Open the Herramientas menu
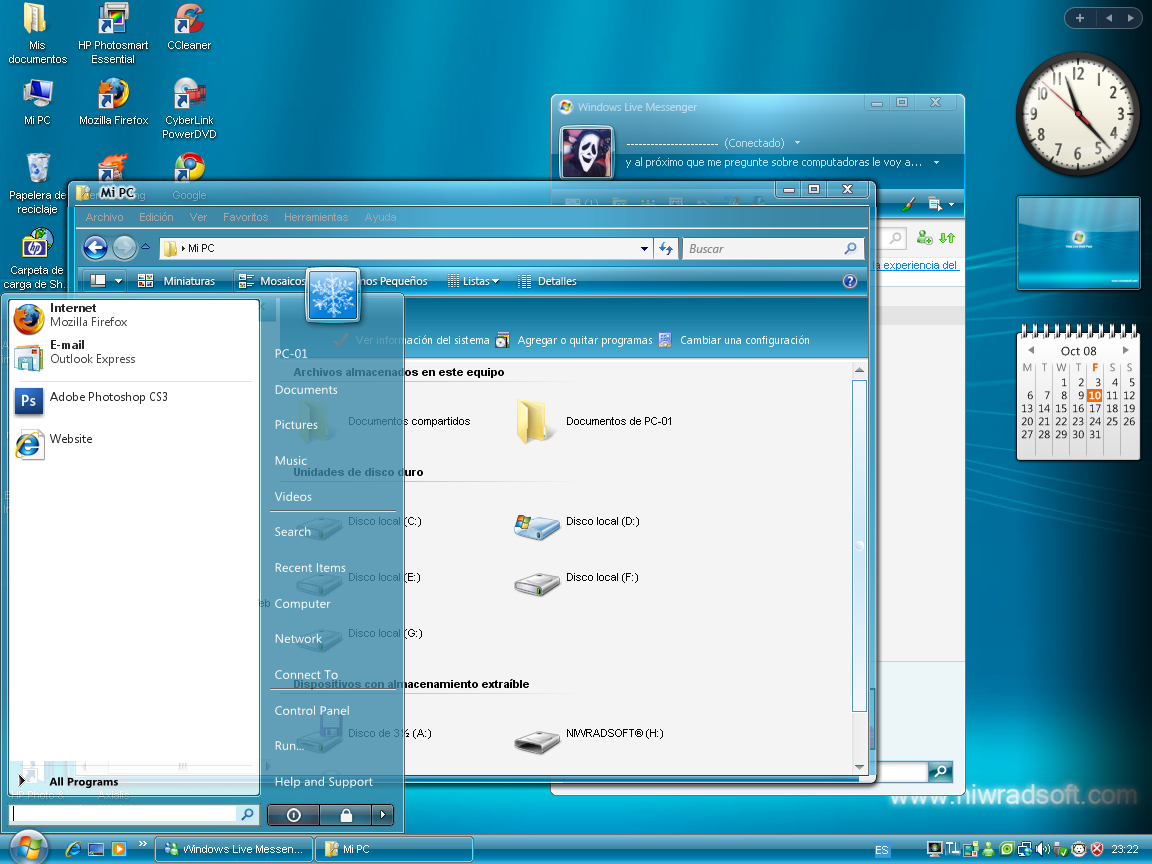Viewport: 1152px width, 864px height. point(316,217)
